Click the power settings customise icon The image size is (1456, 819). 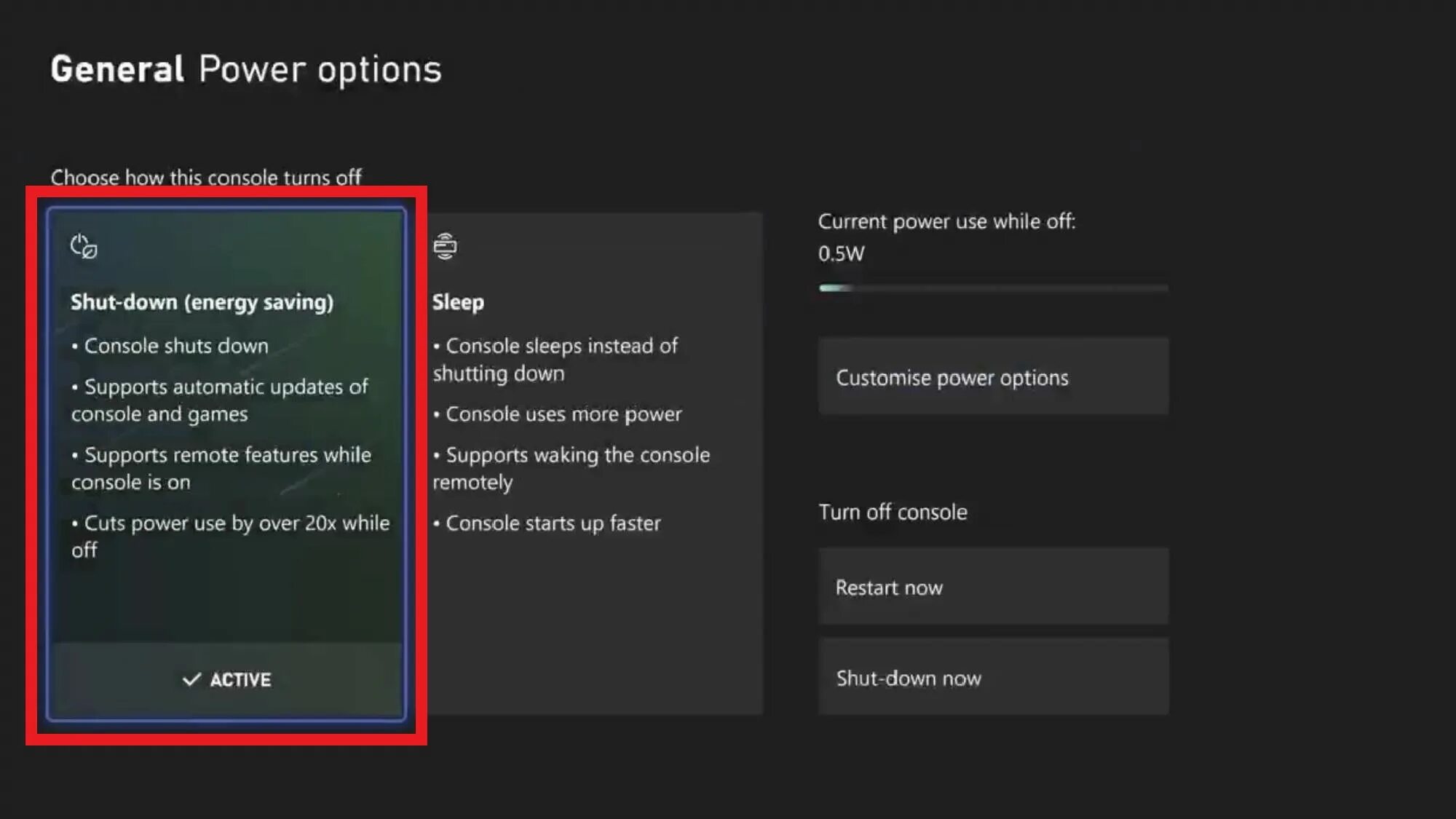tap(992, 377)
